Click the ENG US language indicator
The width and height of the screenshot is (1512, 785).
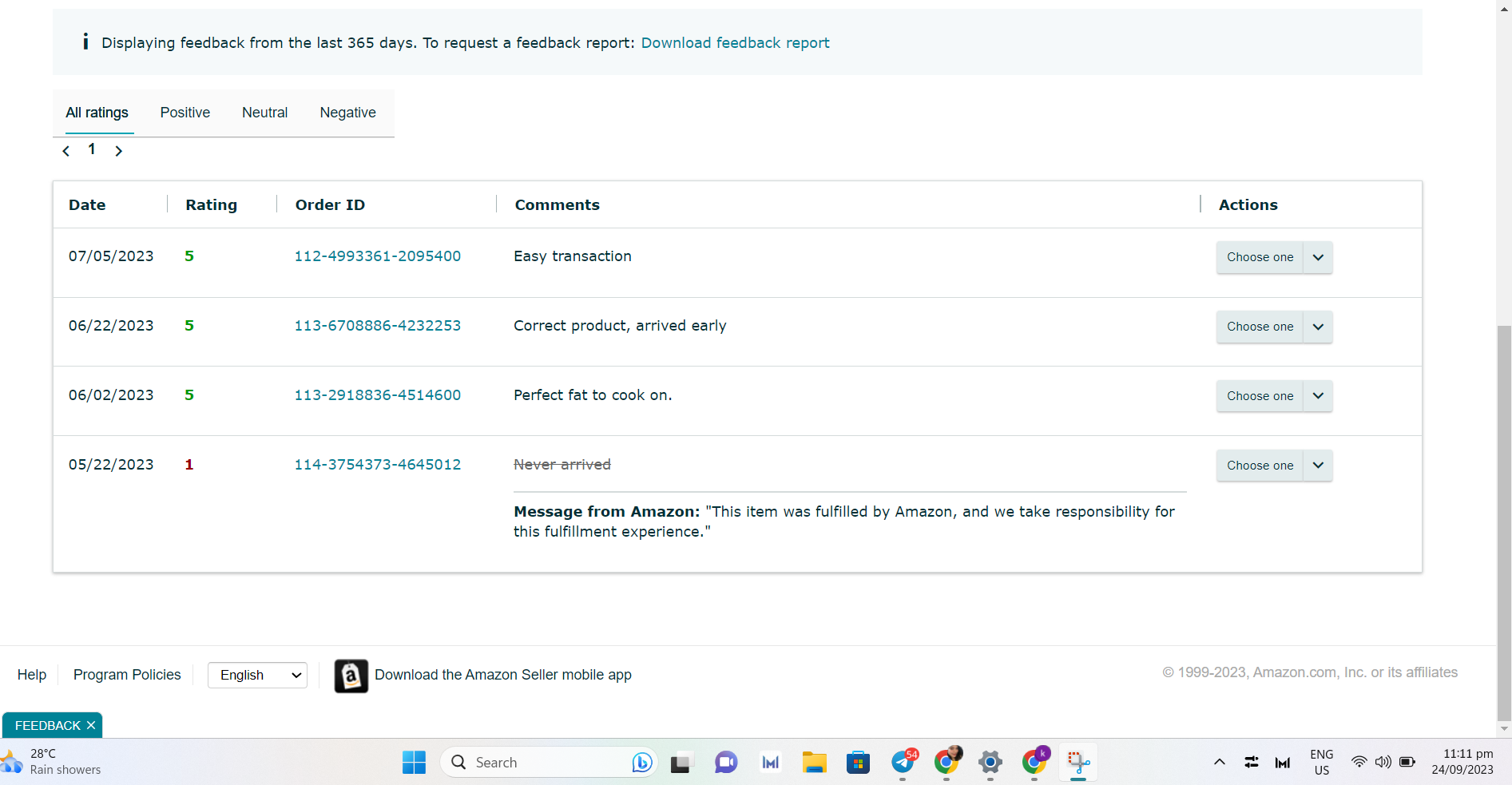click(x=1322, y=762)
